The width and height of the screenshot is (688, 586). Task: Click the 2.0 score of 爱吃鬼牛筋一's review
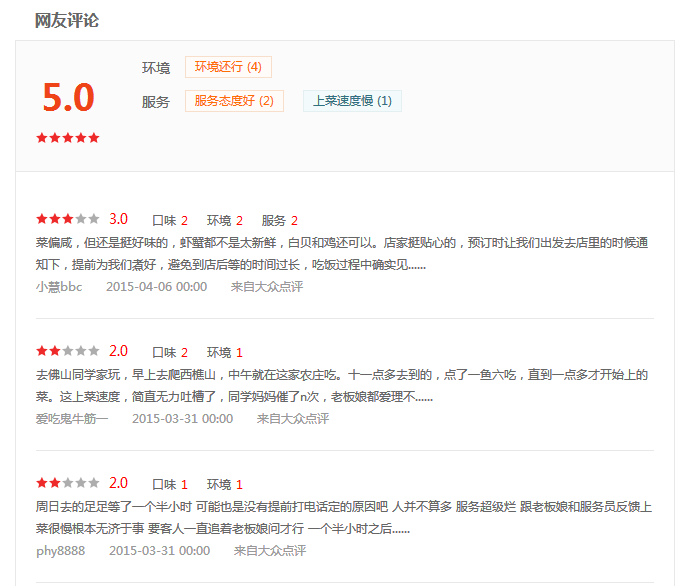pos(118,350)
